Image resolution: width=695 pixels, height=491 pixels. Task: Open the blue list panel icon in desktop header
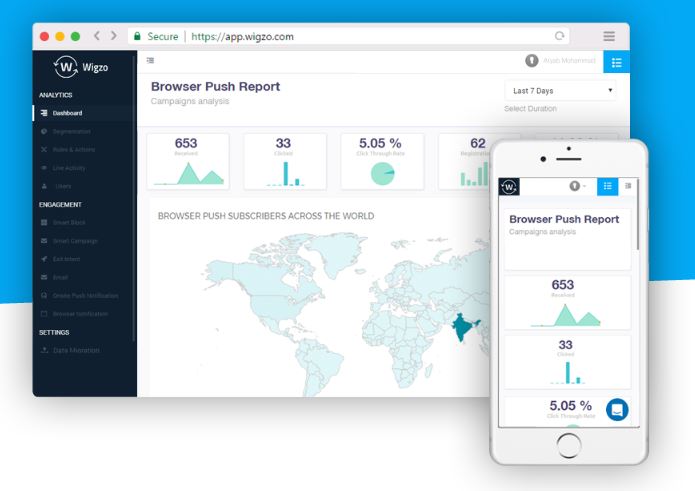tap(617, 62)
